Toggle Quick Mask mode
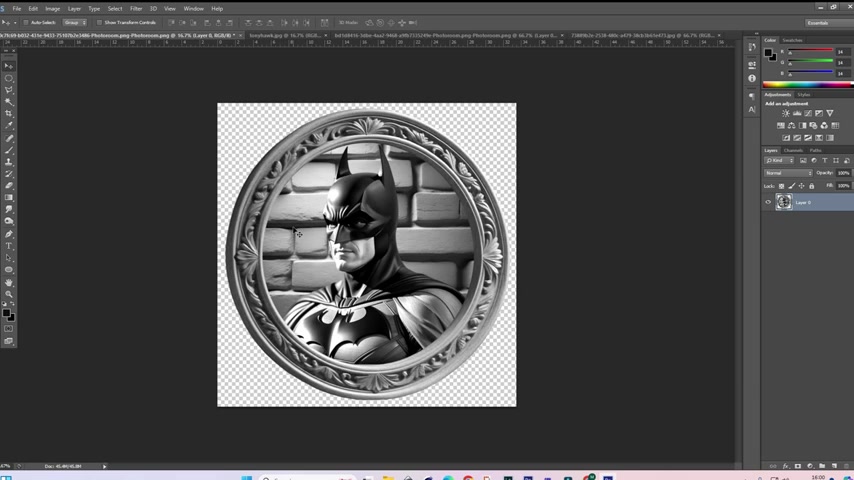Viewport: 854px width, 480px height. (x=9, y=329)
